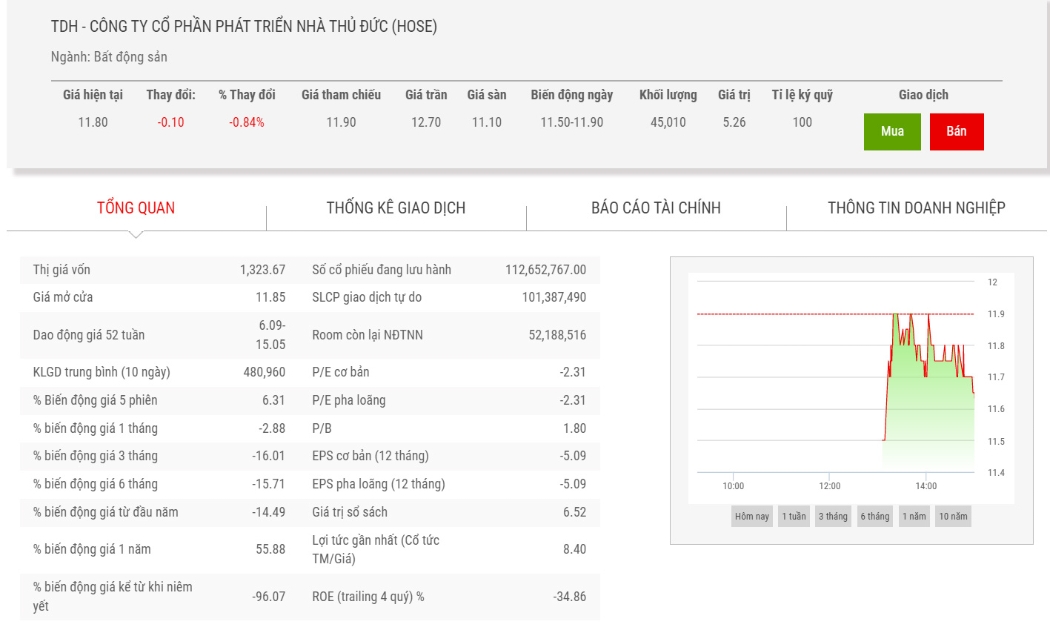The height and width of the screenshot is (630, 1050).
Task: Click the 52-week range 6.09-15.05
Action: pyautogui.click(x=271, y=335)
